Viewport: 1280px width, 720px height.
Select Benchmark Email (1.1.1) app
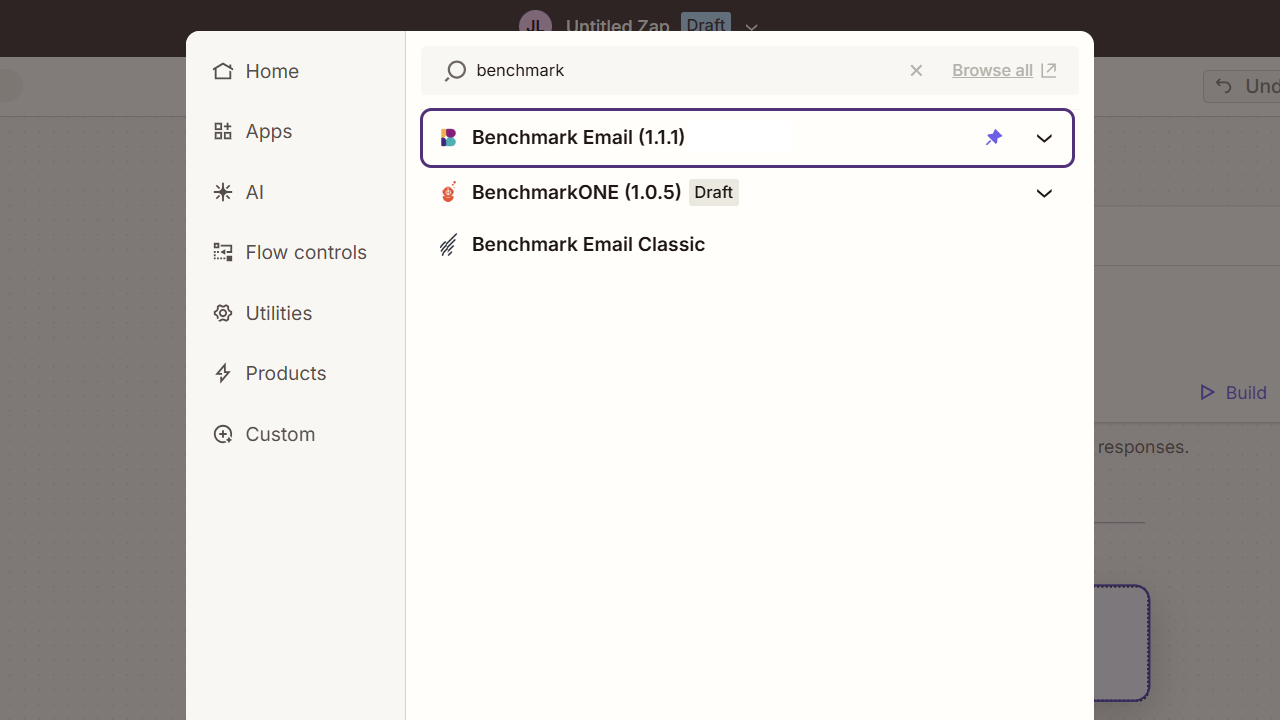pyautogui.click(x=747, y=138)
